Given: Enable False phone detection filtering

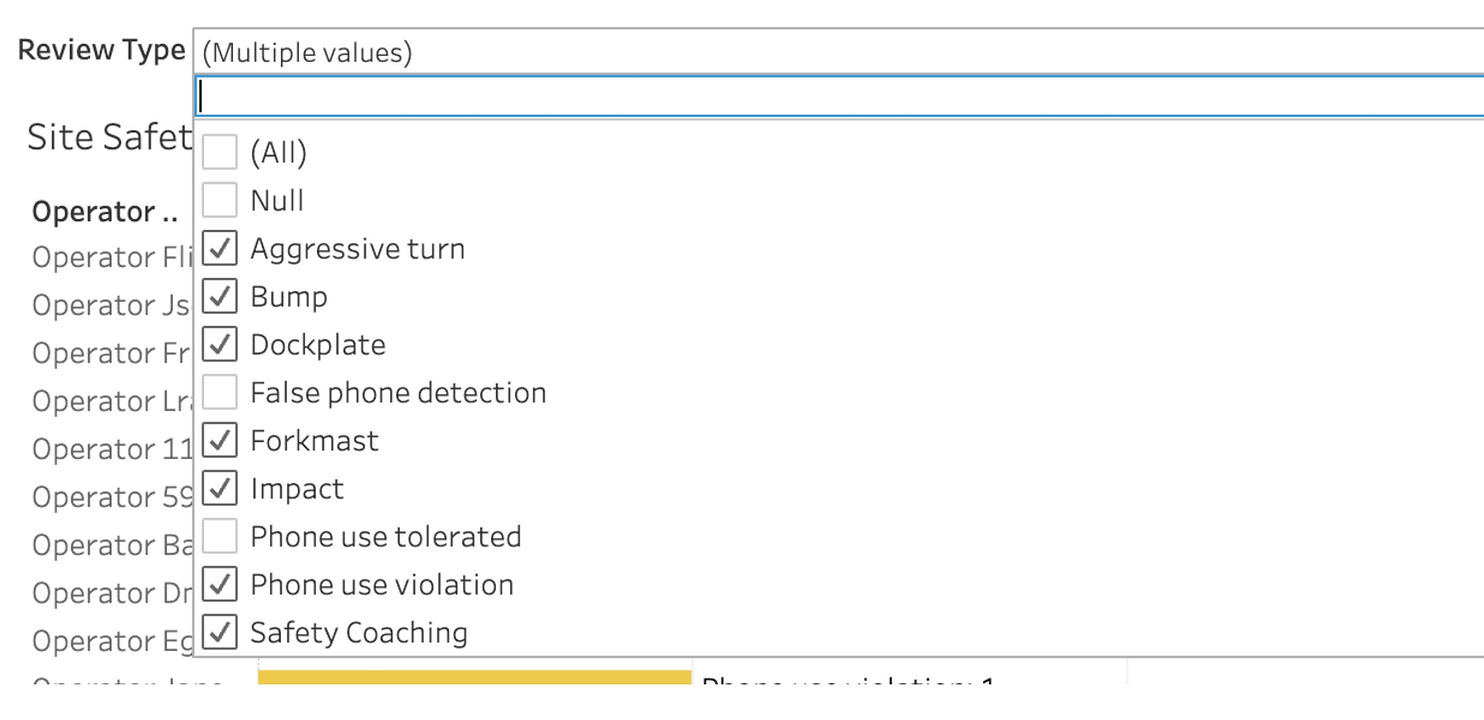Looking at the screenshot, I should (x=219, y=392).
